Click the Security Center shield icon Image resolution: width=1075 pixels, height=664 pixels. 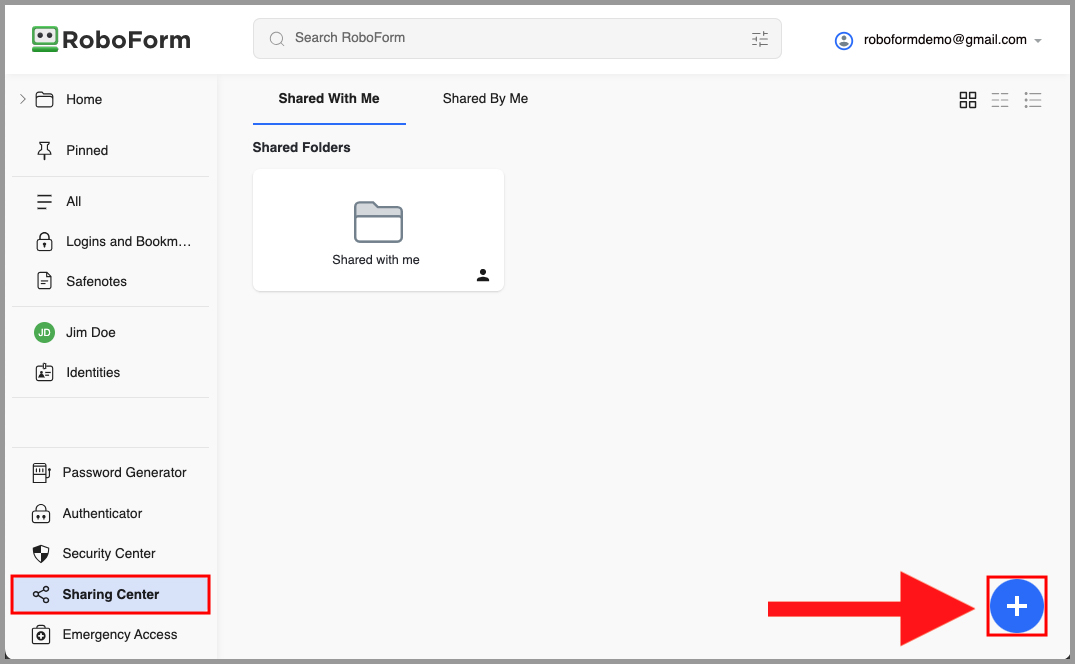[x=41, y=554]
